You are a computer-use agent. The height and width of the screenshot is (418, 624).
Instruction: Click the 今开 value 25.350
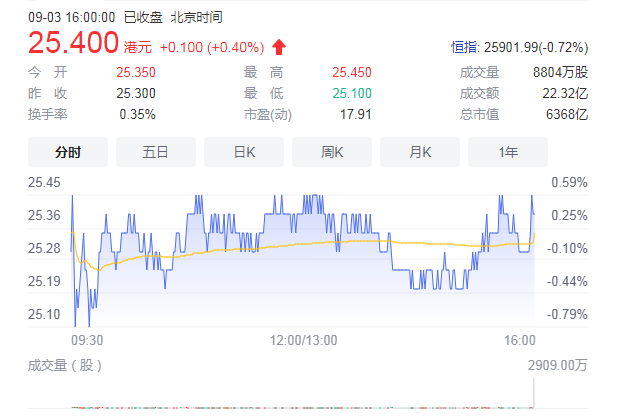pos(136,72)
